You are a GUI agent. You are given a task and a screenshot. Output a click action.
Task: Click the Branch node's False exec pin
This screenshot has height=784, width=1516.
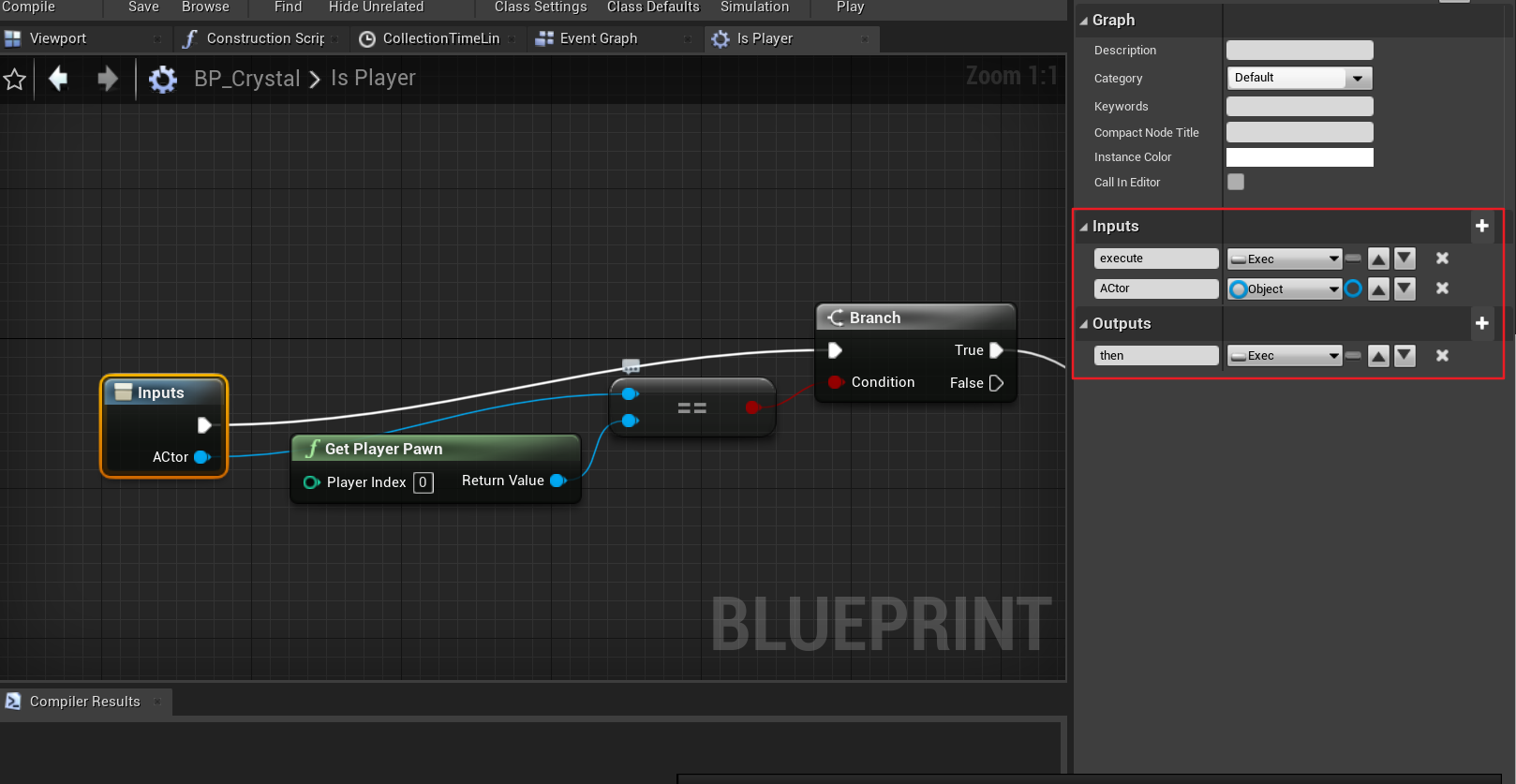coord(996,383)
